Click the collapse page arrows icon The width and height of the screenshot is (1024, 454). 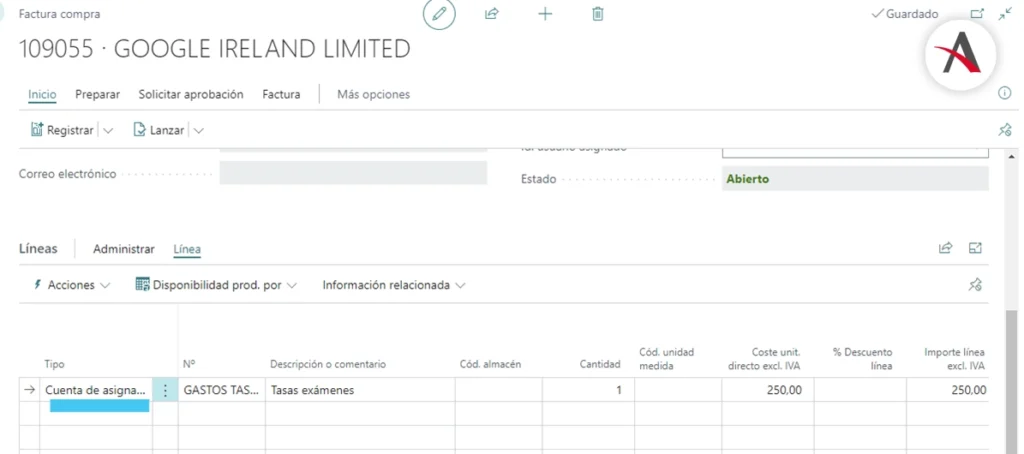click(x=1004, y=14)
